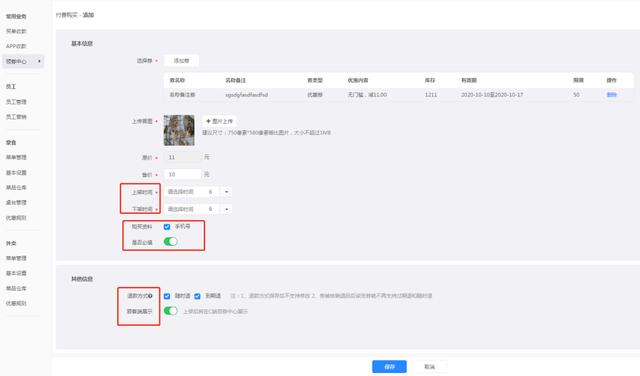Open APP收款 in the sidebar
The height and width of the screenshot is (376, 640).
point(16,46)
